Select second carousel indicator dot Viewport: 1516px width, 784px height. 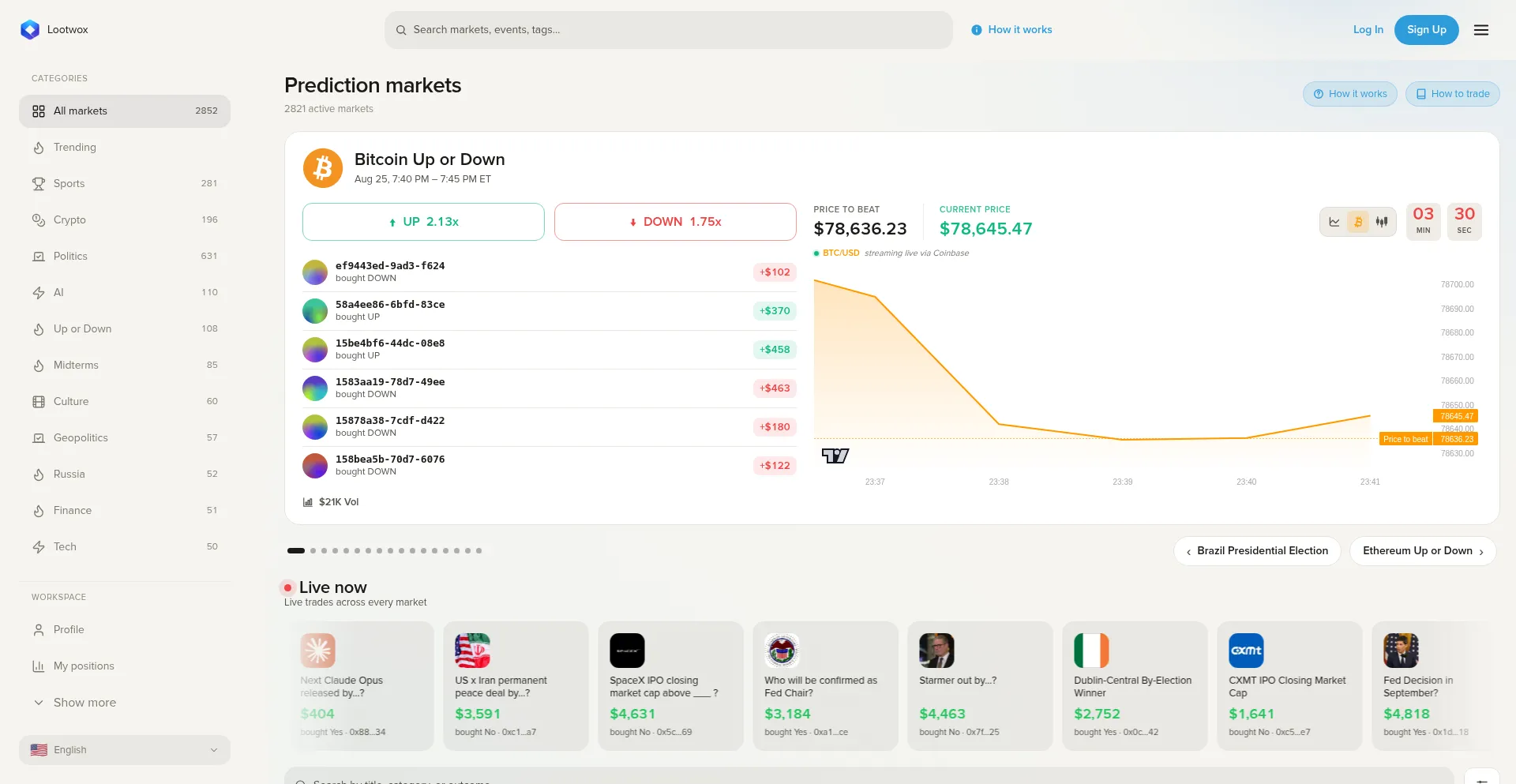(313, 551)
